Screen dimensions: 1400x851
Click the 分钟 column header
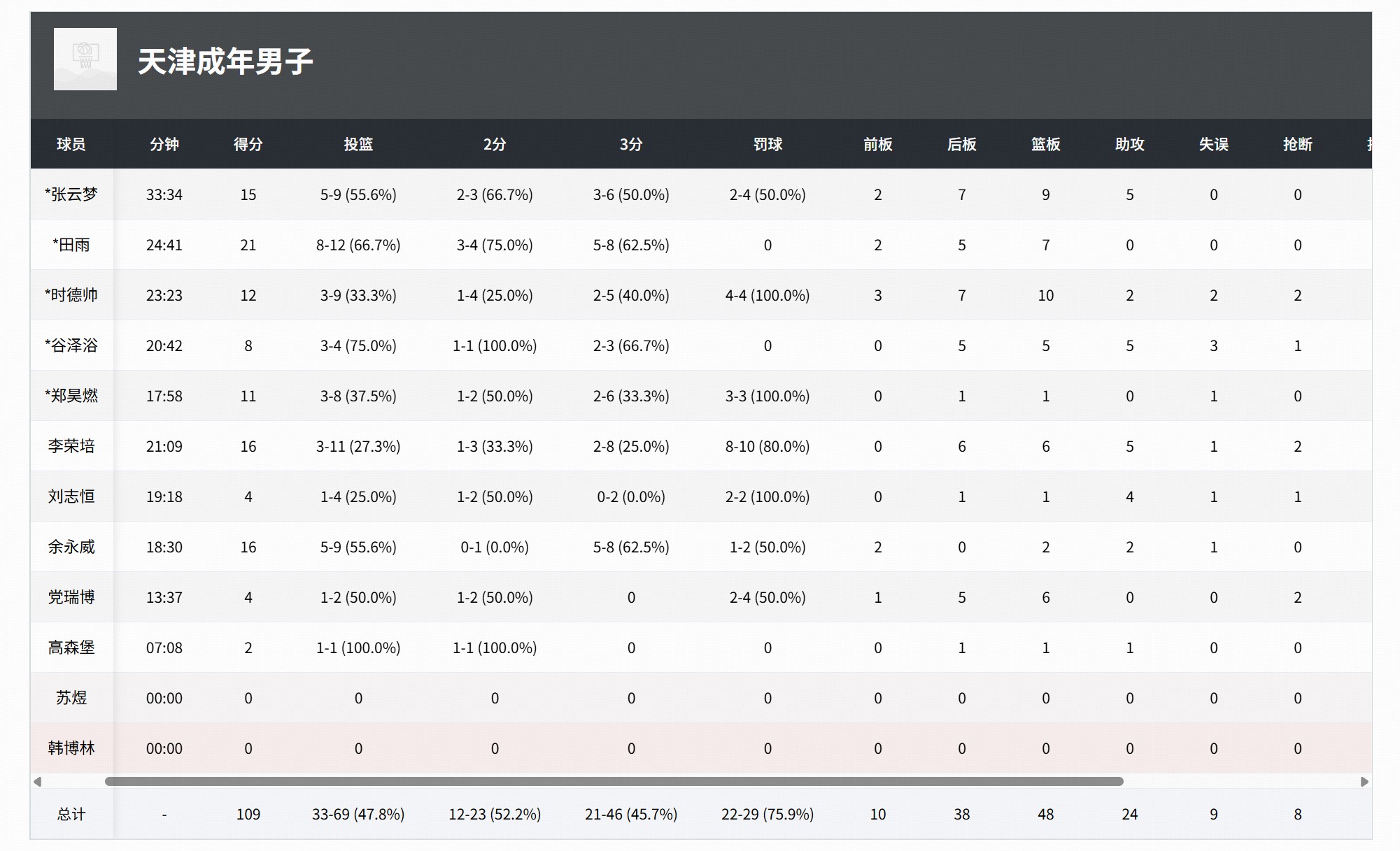coord(164,144)
